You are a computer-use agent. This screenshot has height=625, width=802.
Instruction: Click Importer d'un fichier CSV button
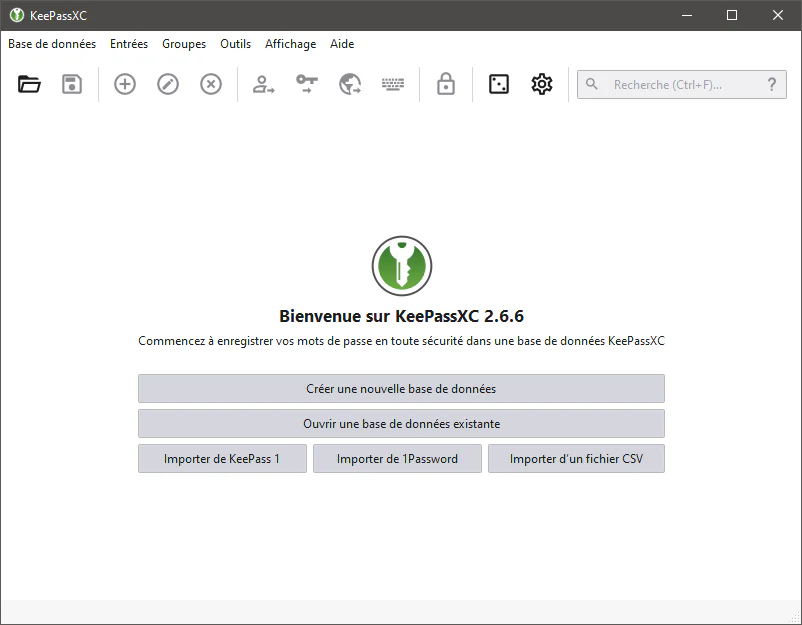pos(576,459)
